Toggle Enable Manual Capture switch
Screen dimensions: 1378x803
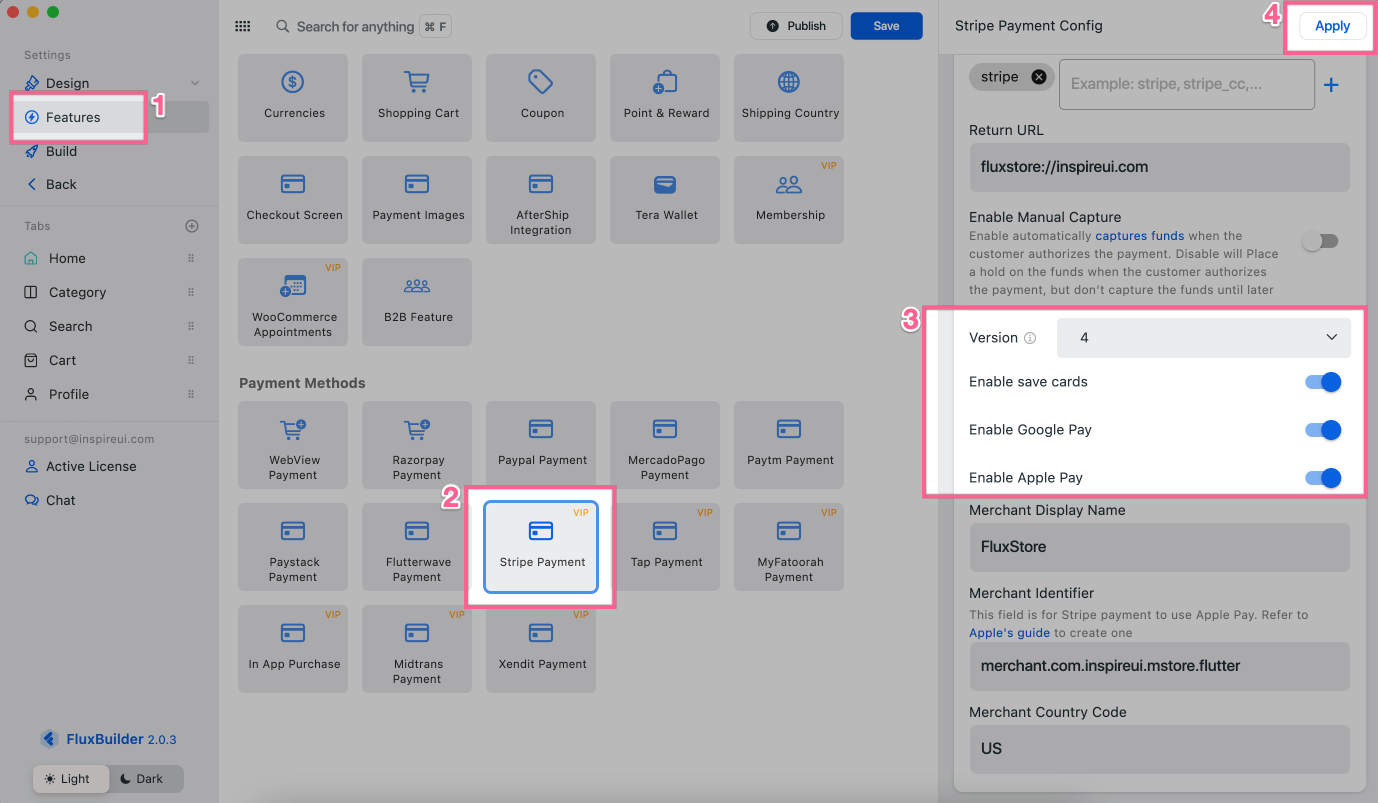(1320, 241)
